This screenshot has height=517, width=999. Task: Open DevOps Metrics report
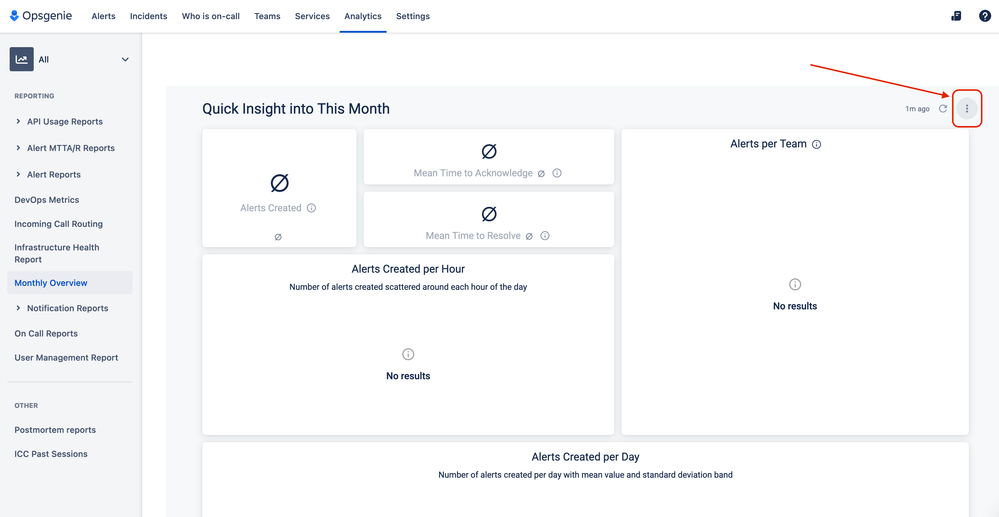point(47,200)
